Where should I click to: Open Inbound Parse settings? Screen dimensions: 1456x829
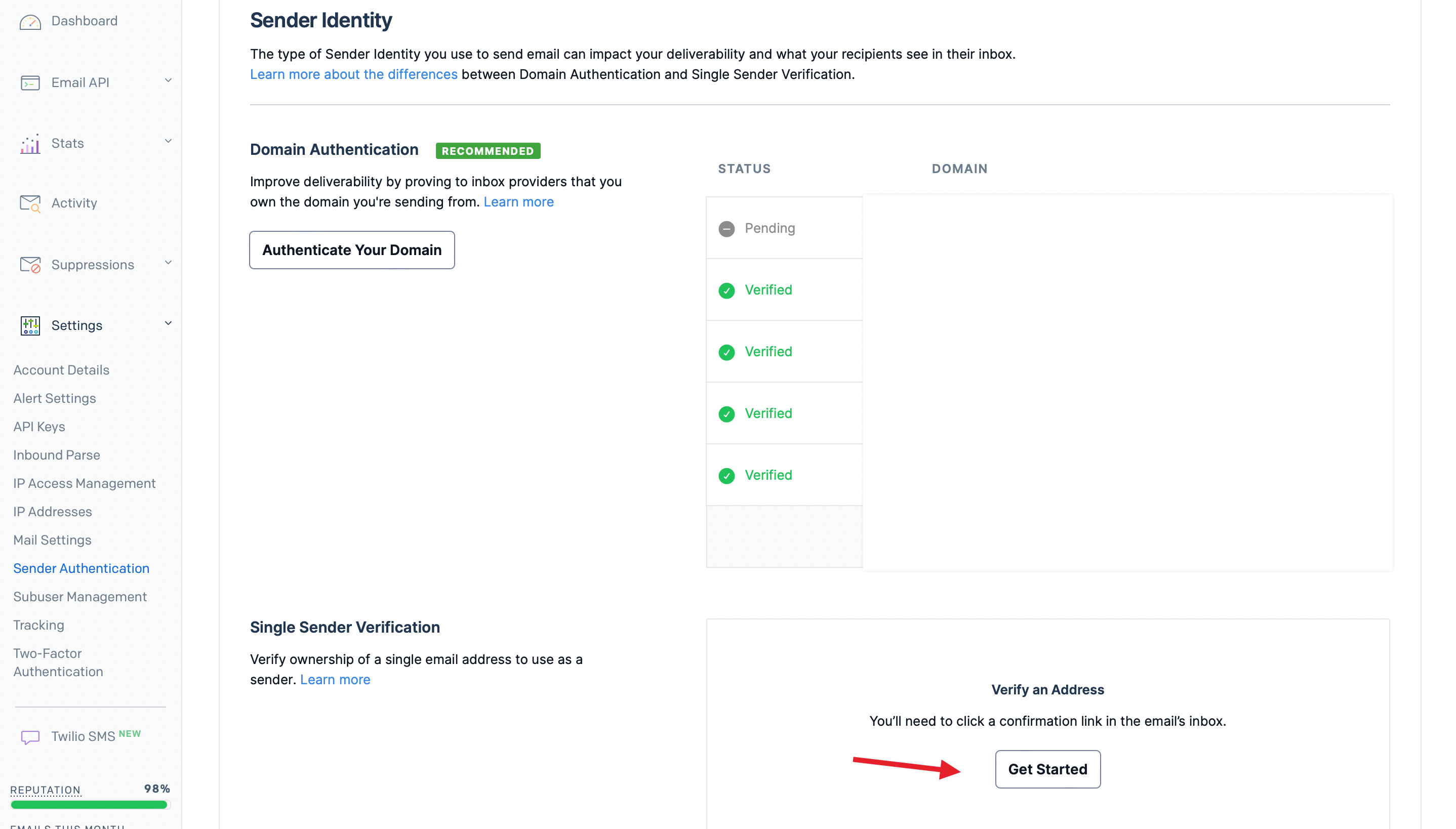click(57, 455)
